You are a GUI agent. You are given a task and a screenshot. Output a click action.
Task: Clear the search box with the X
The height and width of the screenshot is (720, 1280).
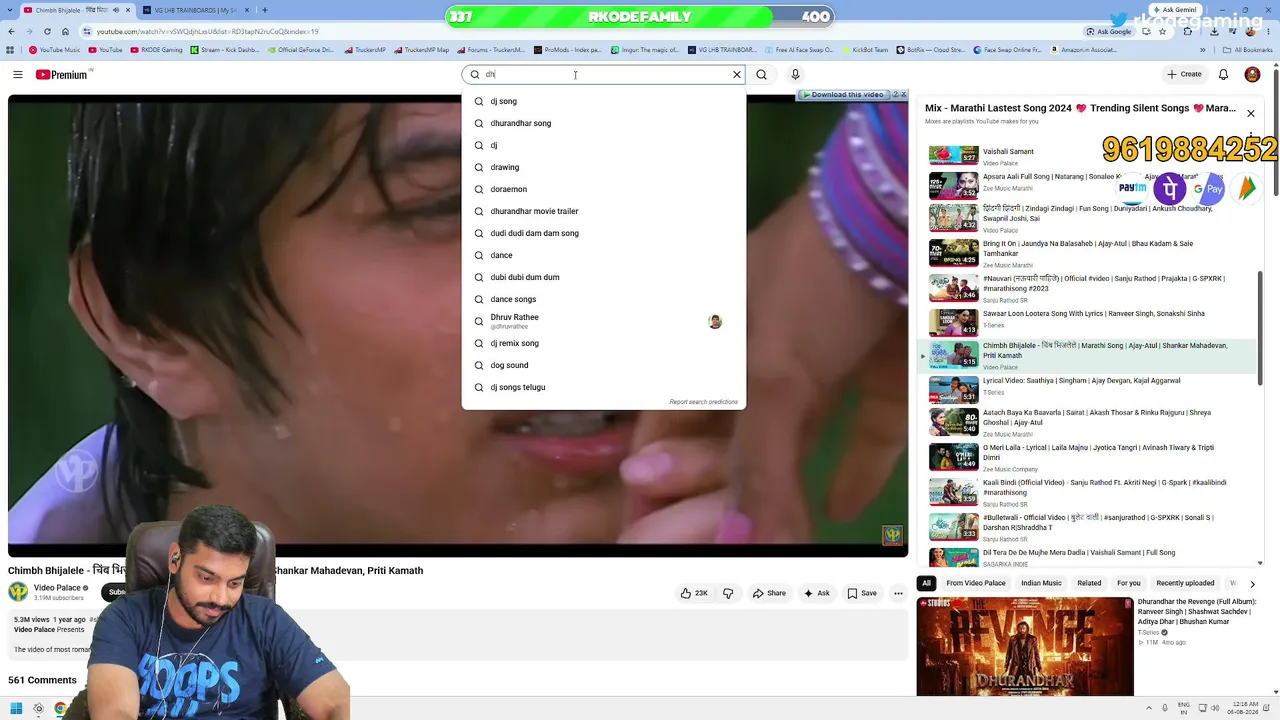point(737,74)
